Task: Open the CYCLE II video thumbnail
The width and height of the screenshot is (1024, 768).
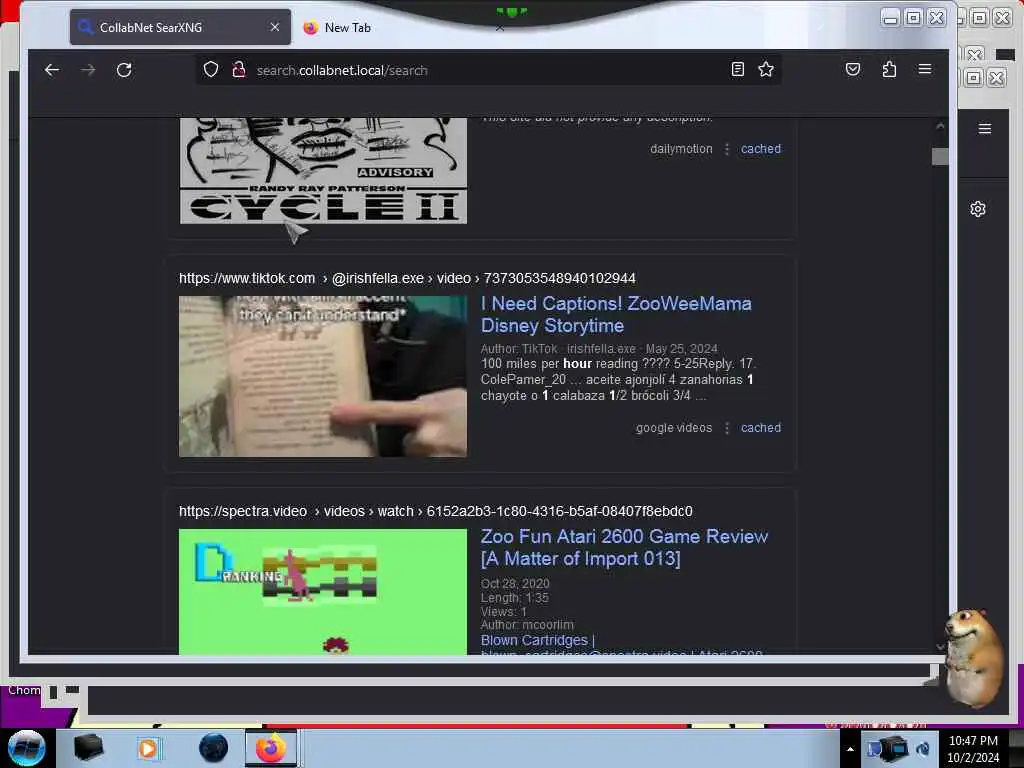Action: click(323, 171)
